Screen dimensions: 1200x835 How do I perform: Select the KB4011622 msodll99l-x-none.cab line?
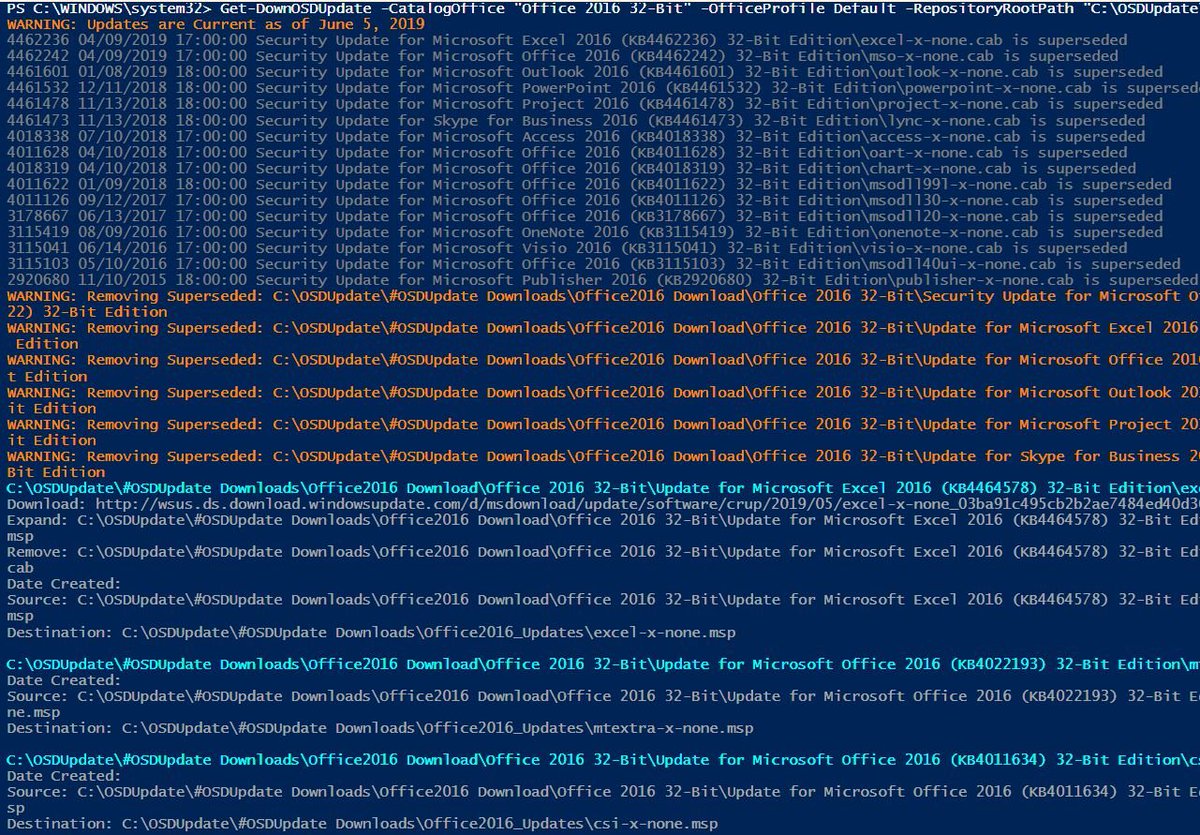click(588, 184)
